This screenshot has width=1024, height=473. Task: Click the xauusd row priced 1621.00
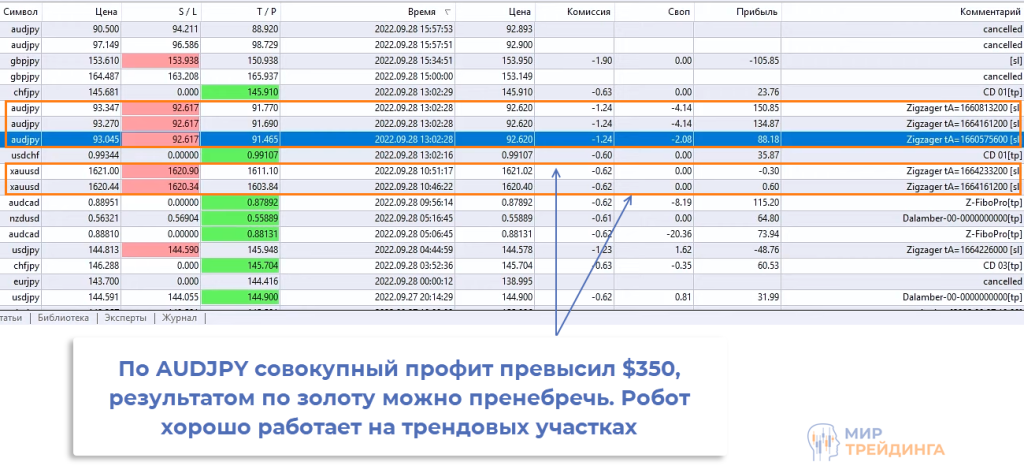click(24, 171)
